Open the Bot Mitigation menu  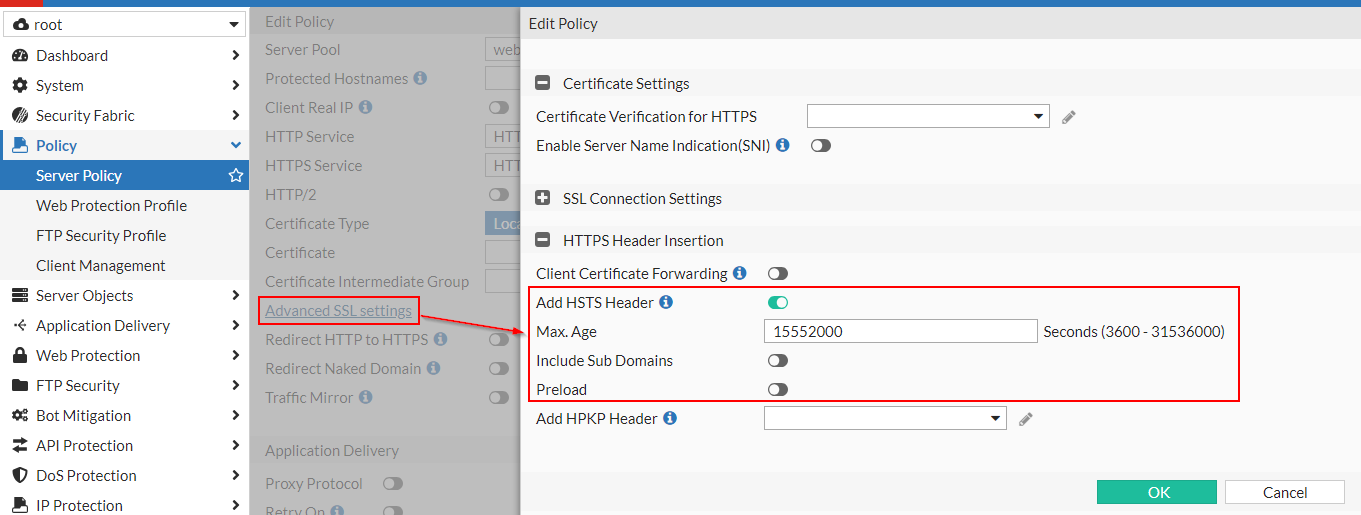(x=124, y=416)
